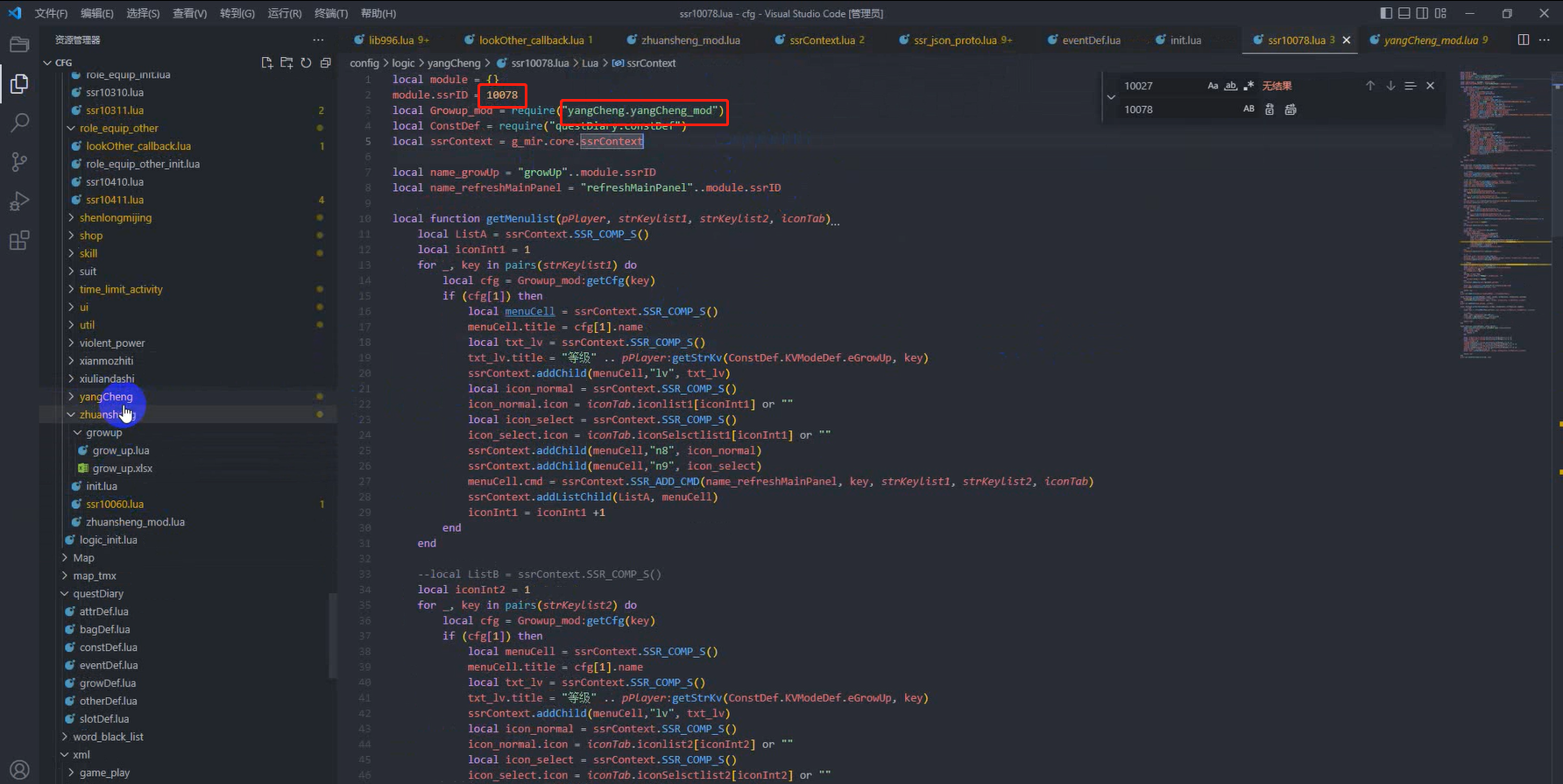Split the editor to the right
The image size is (1563, 784).
(x=1524, y=40)
